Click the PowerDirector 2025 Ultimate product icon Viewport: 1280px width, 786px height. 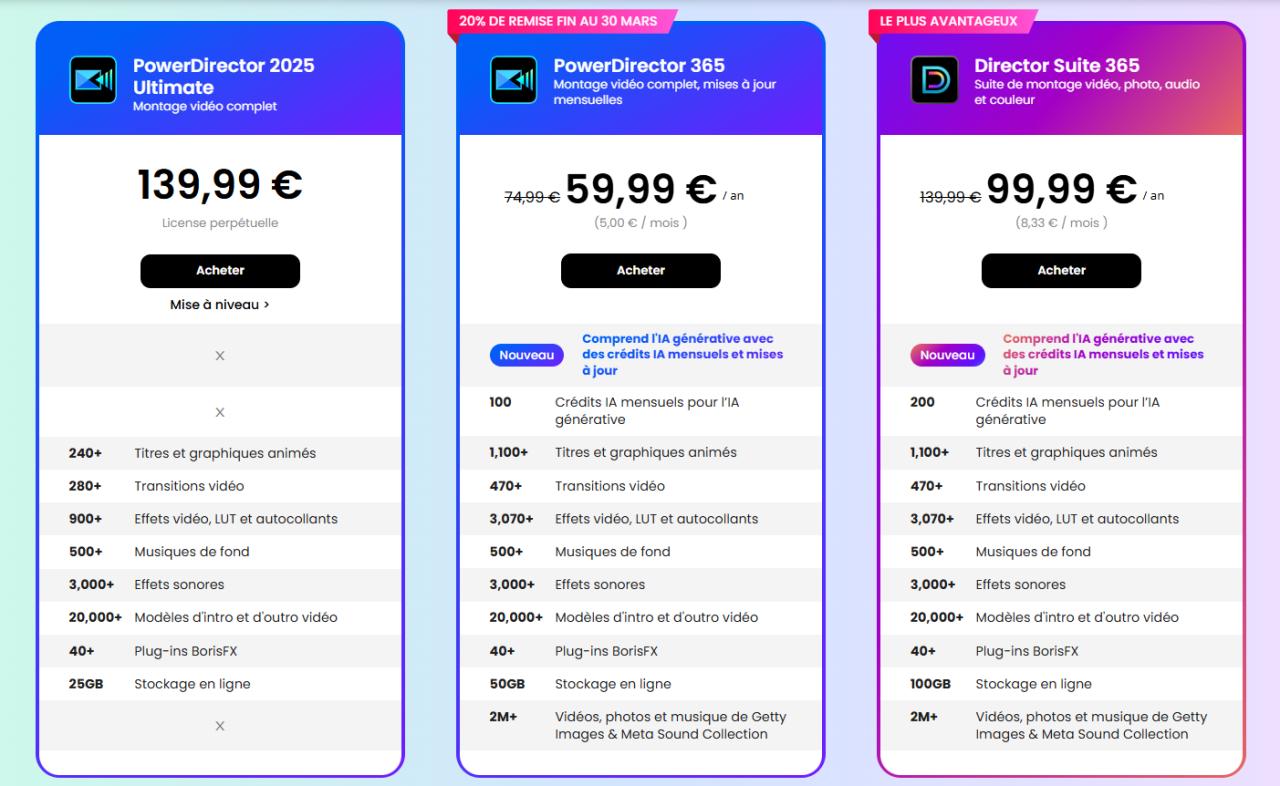point(93,80)
